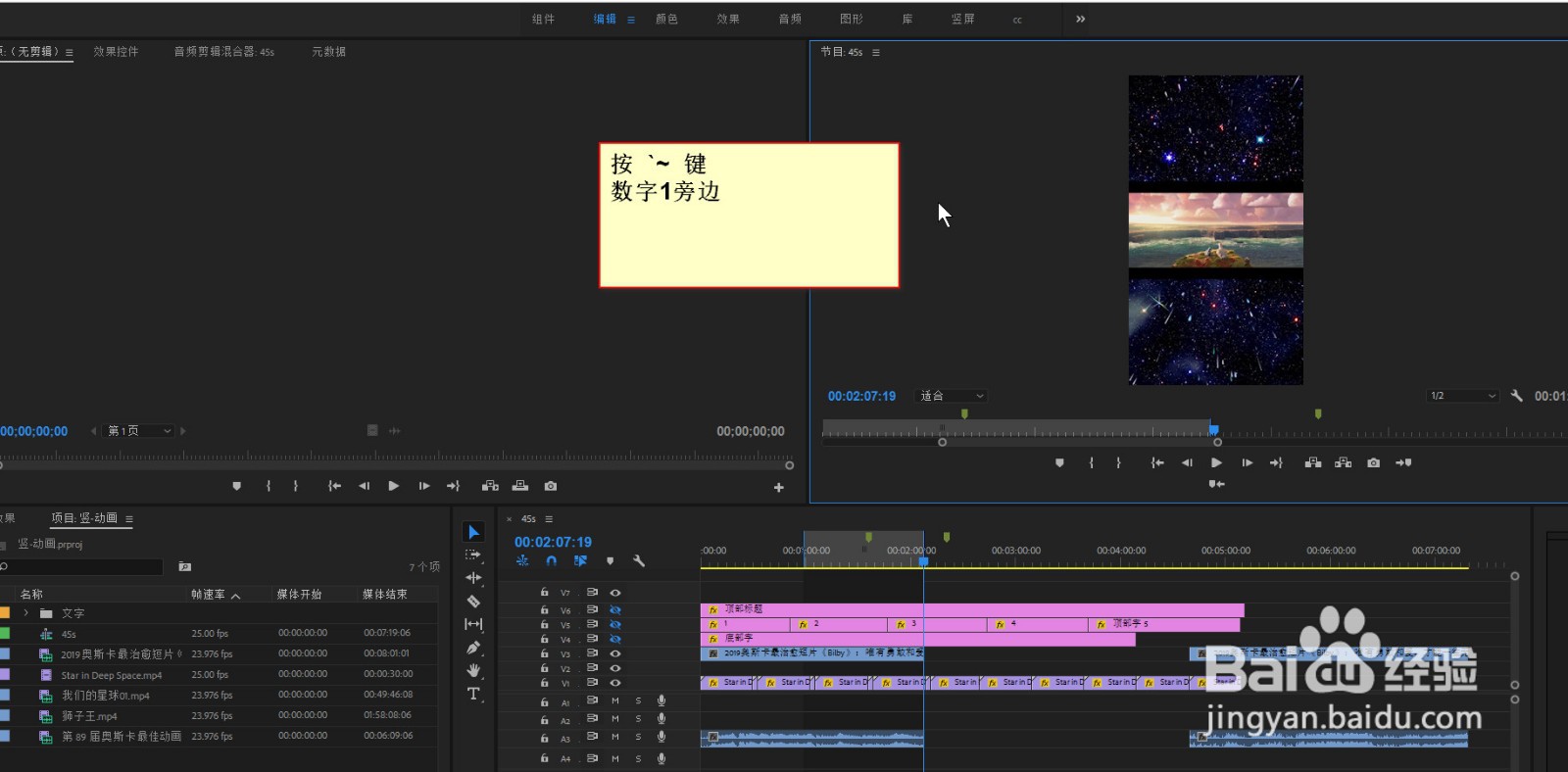Open 效果控件 panel tab
Viewport: 1568px width, 772px height.
(116, 51)
